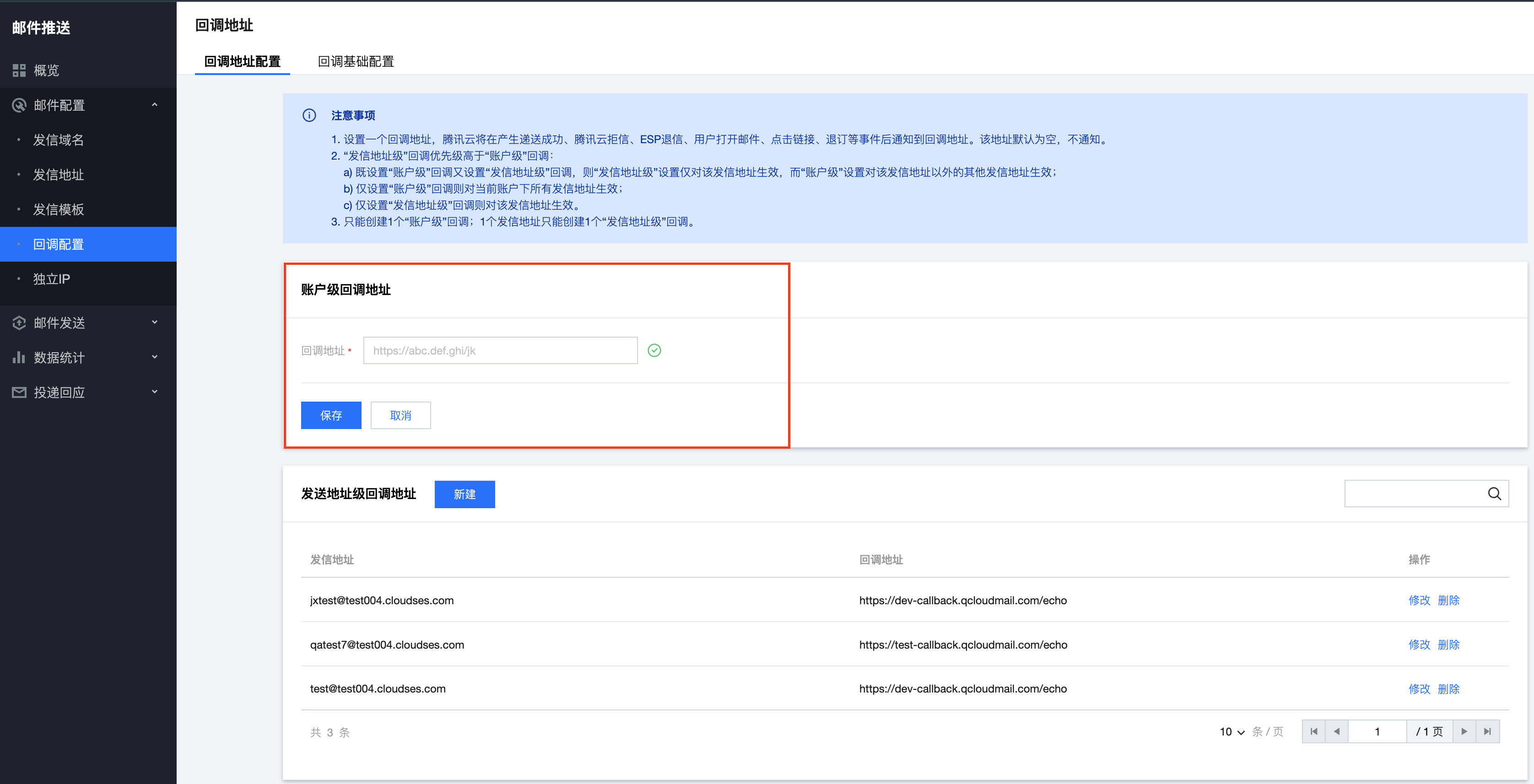Switch to 回调基础配置 tab
The image size is (1534, 784).
[x=356, y=61]
